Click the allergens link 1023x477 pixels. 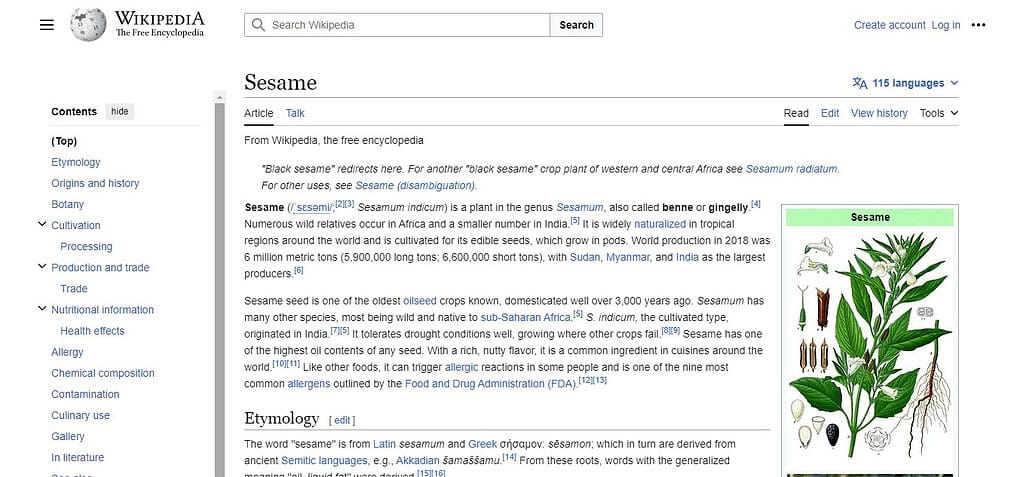click(309, 384)
